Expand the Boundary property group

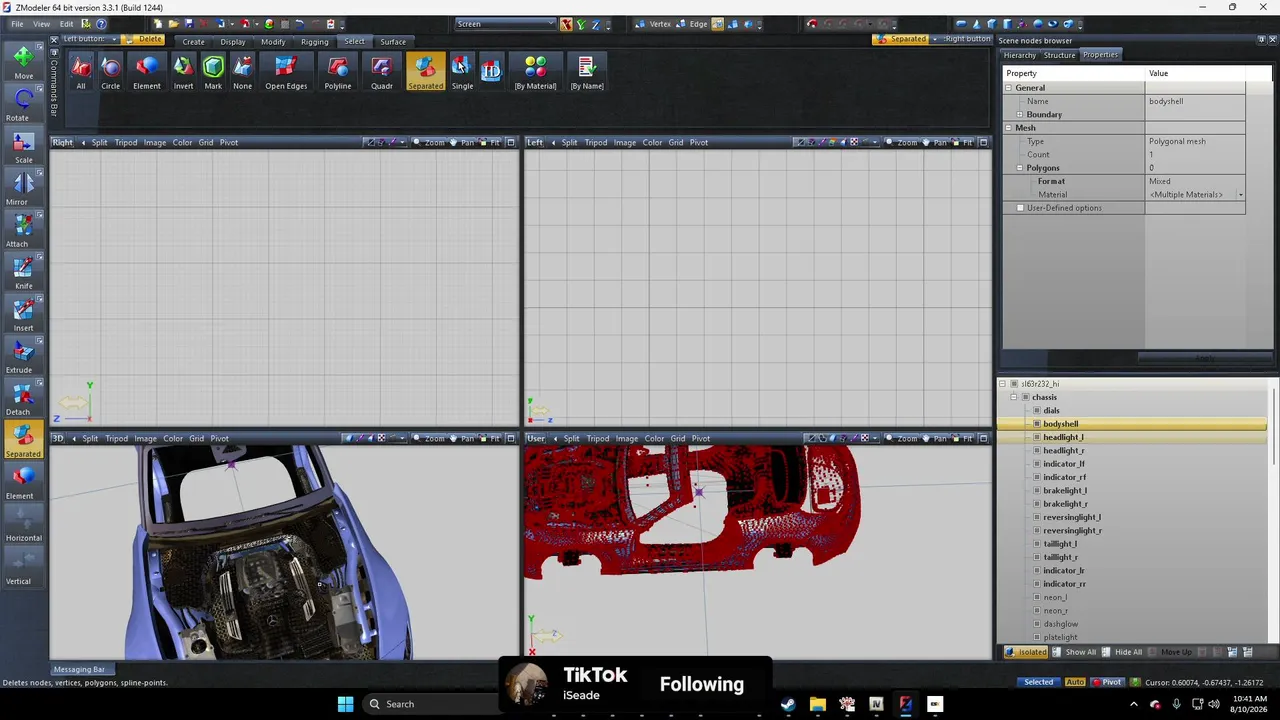[x=1020, y=114]
